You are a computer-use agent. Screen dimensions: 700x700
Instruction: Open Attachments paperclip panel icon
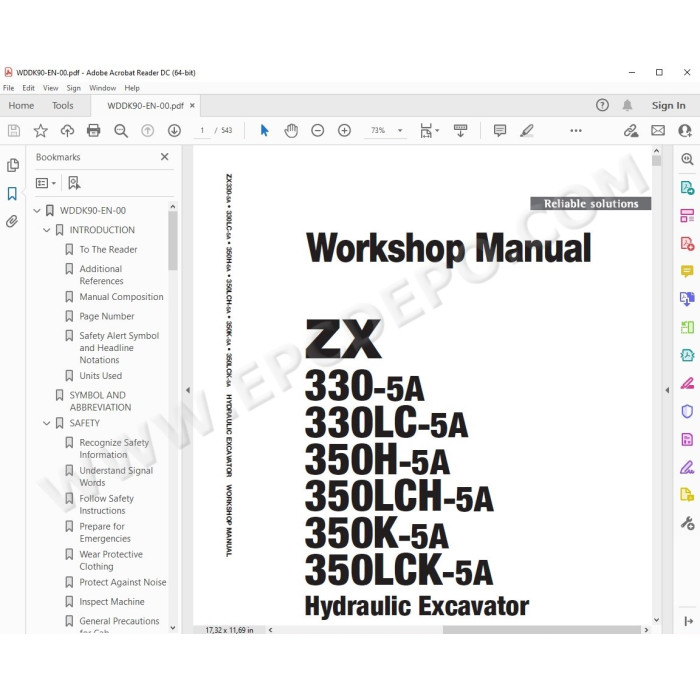click(x=12, y=221)
